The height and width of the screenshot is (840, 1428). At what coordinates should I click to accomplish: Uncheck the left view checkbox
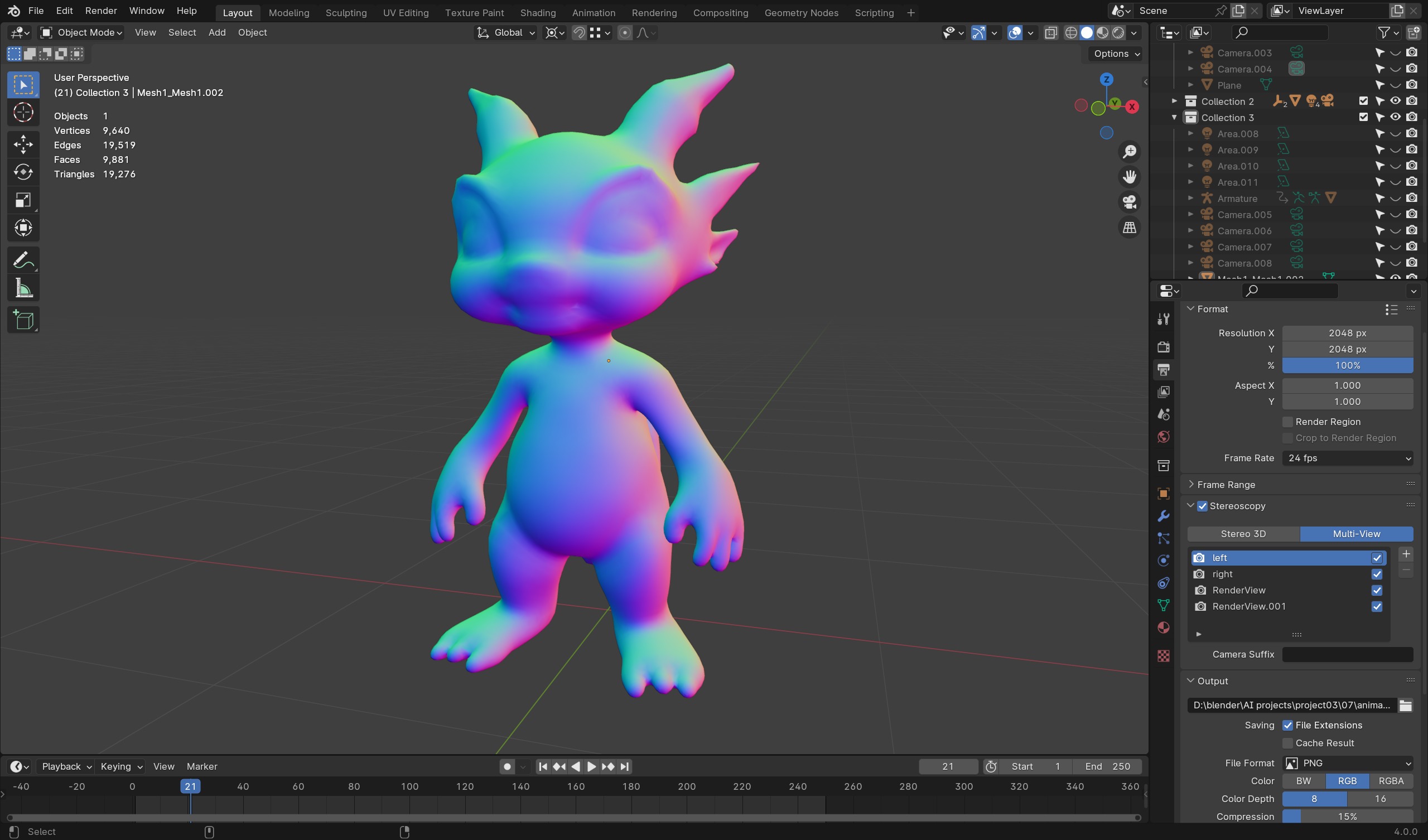pyautogui.click(x=1377, y=558)
